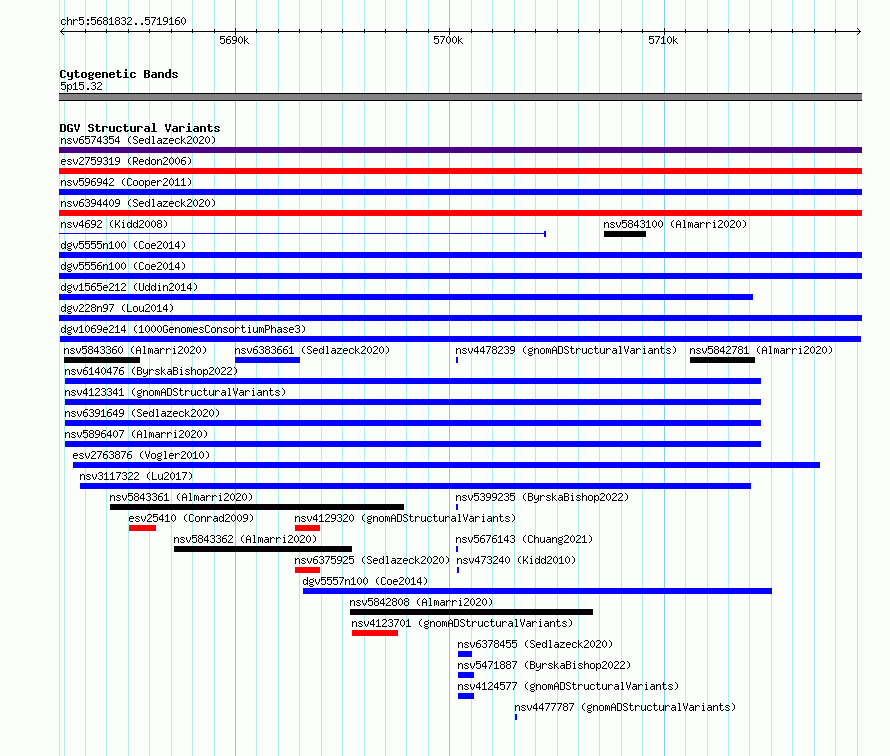Image resolution: width=890 pixels, height=756 pixels.
Task: Click the nsv5843361 (Almarri2020) label
Action: (181, 497)
